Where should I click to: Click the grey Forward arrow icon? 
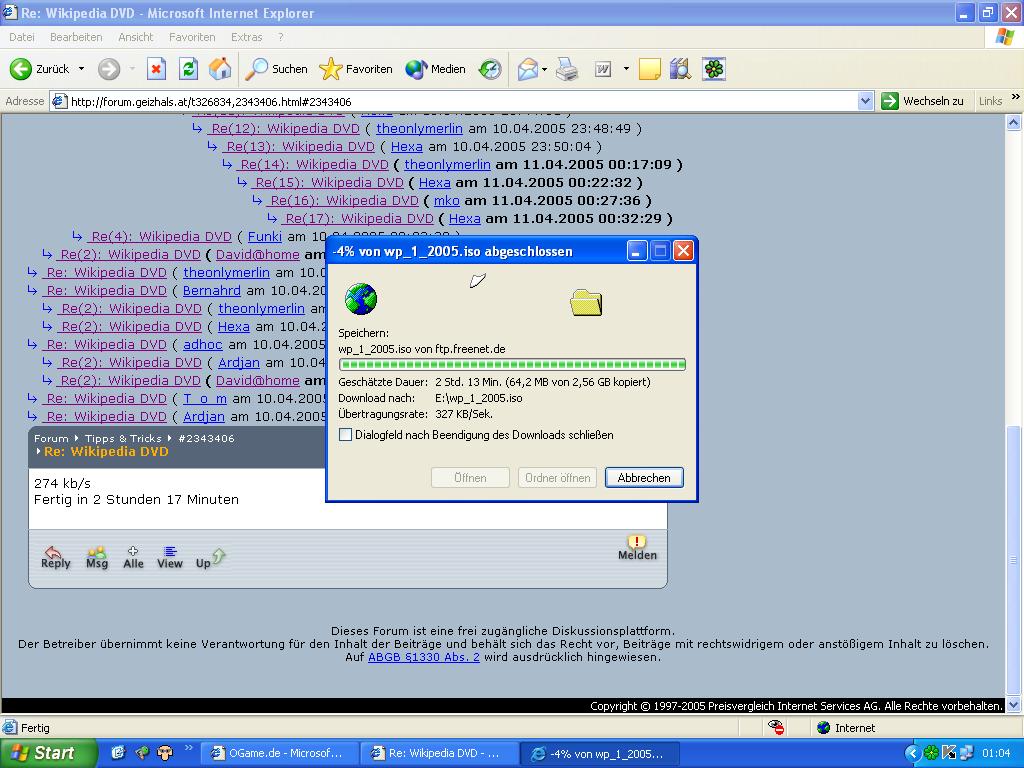pos(109,69)
